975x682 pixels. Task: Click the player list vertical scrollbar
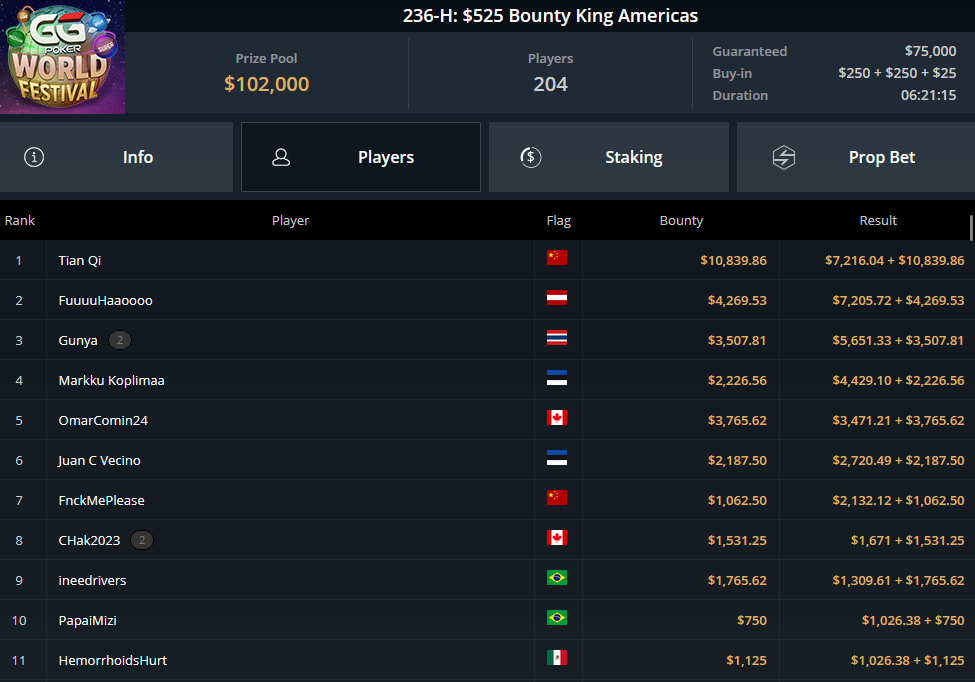tap(971, 228)
